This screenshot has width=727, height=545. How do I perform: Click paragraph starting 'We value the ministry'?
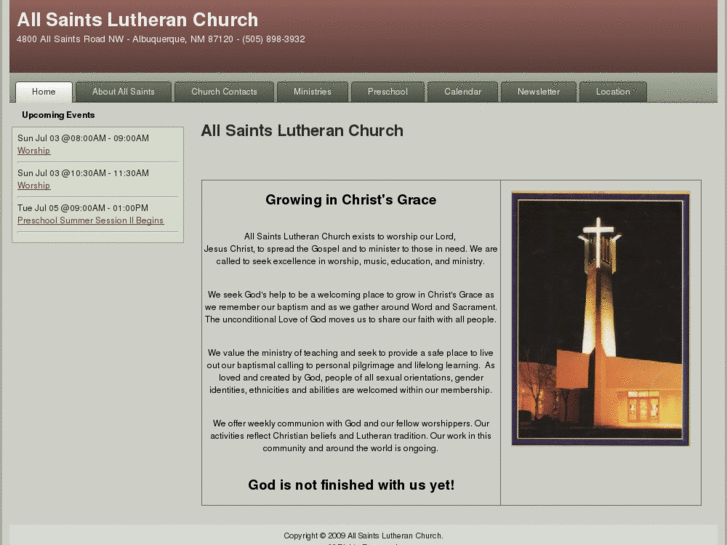click(351, 372)
